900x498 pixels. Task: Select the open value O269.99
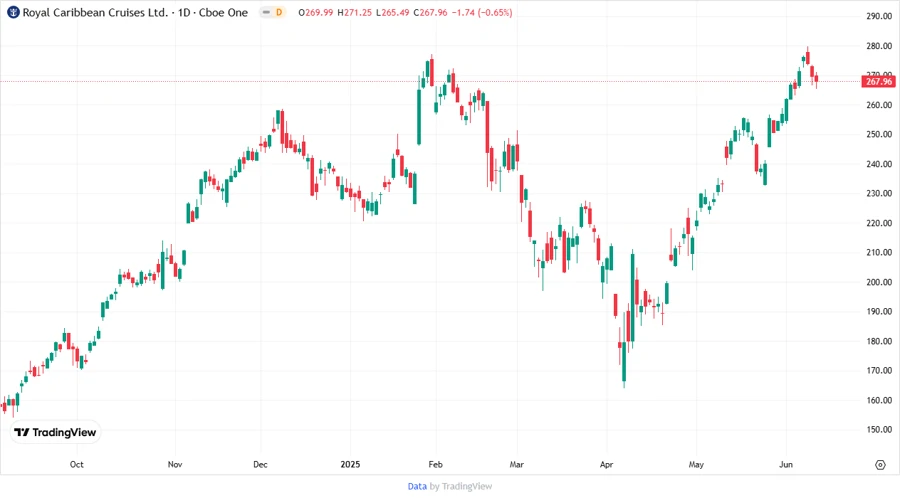(x=315, y=12)
